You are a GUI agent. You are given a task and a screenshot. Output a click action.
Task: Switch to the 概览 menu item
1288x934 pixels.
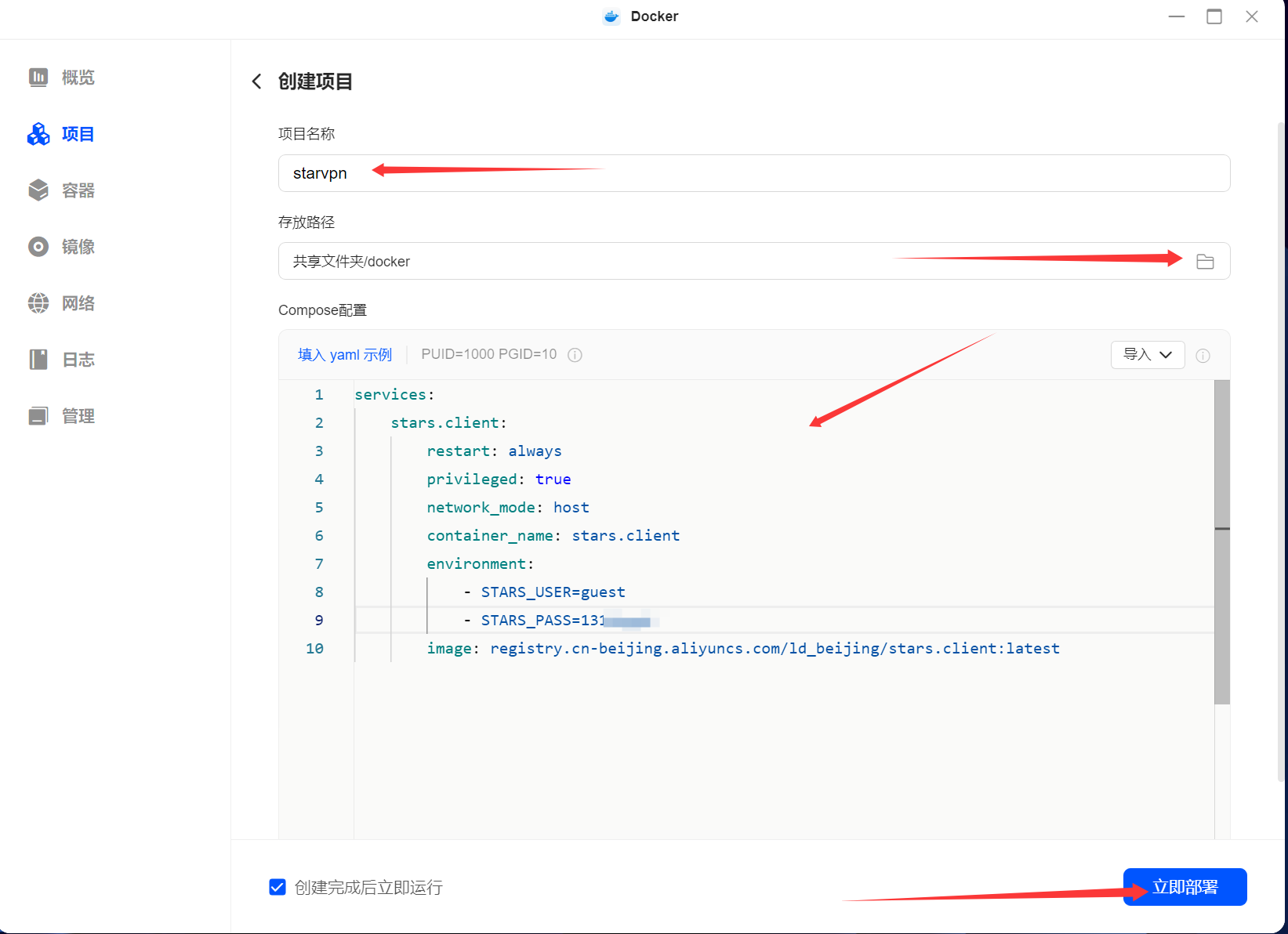coord(78,78)
